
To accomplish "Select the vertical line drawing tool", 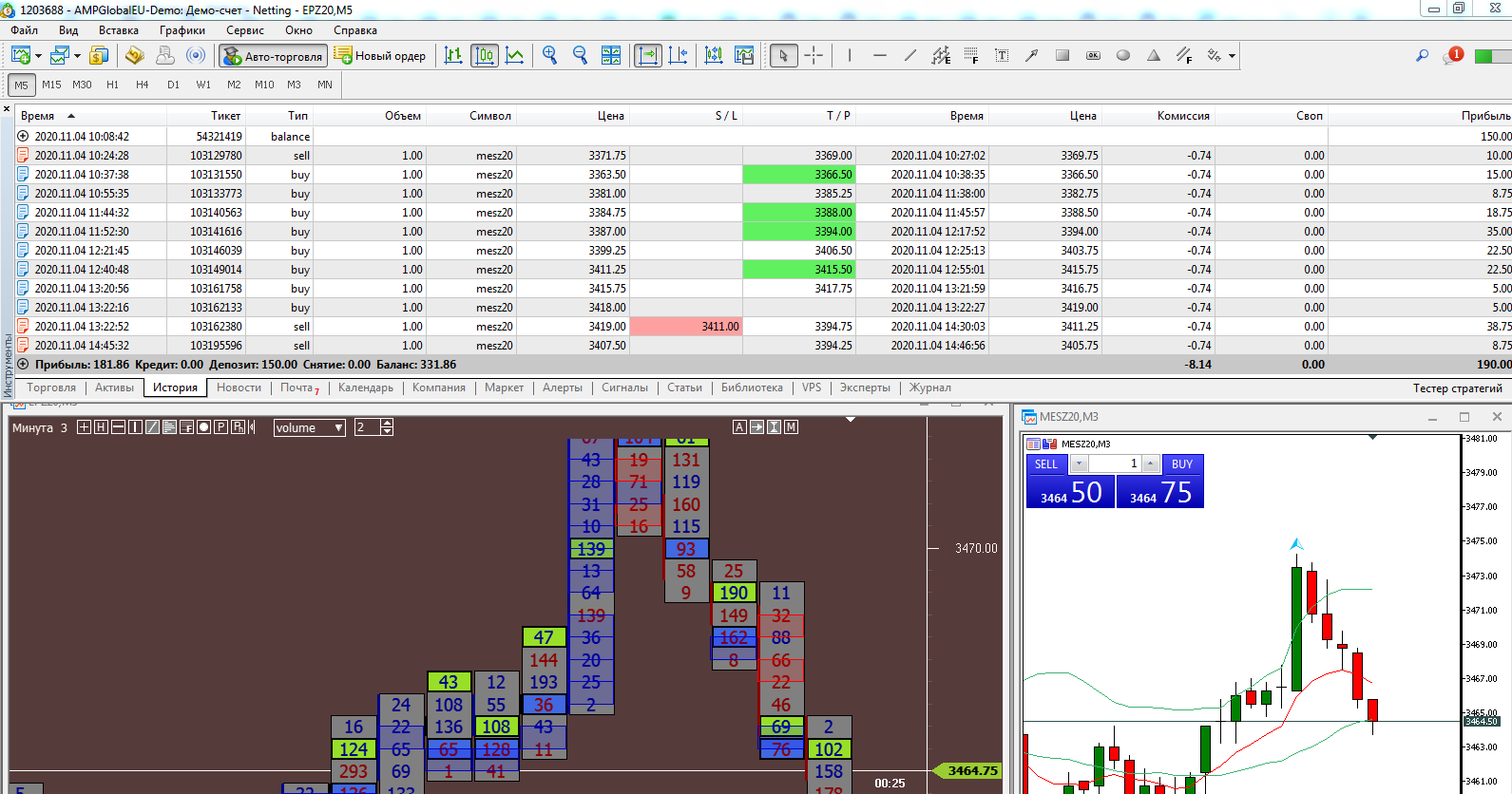I will point(850,56).
